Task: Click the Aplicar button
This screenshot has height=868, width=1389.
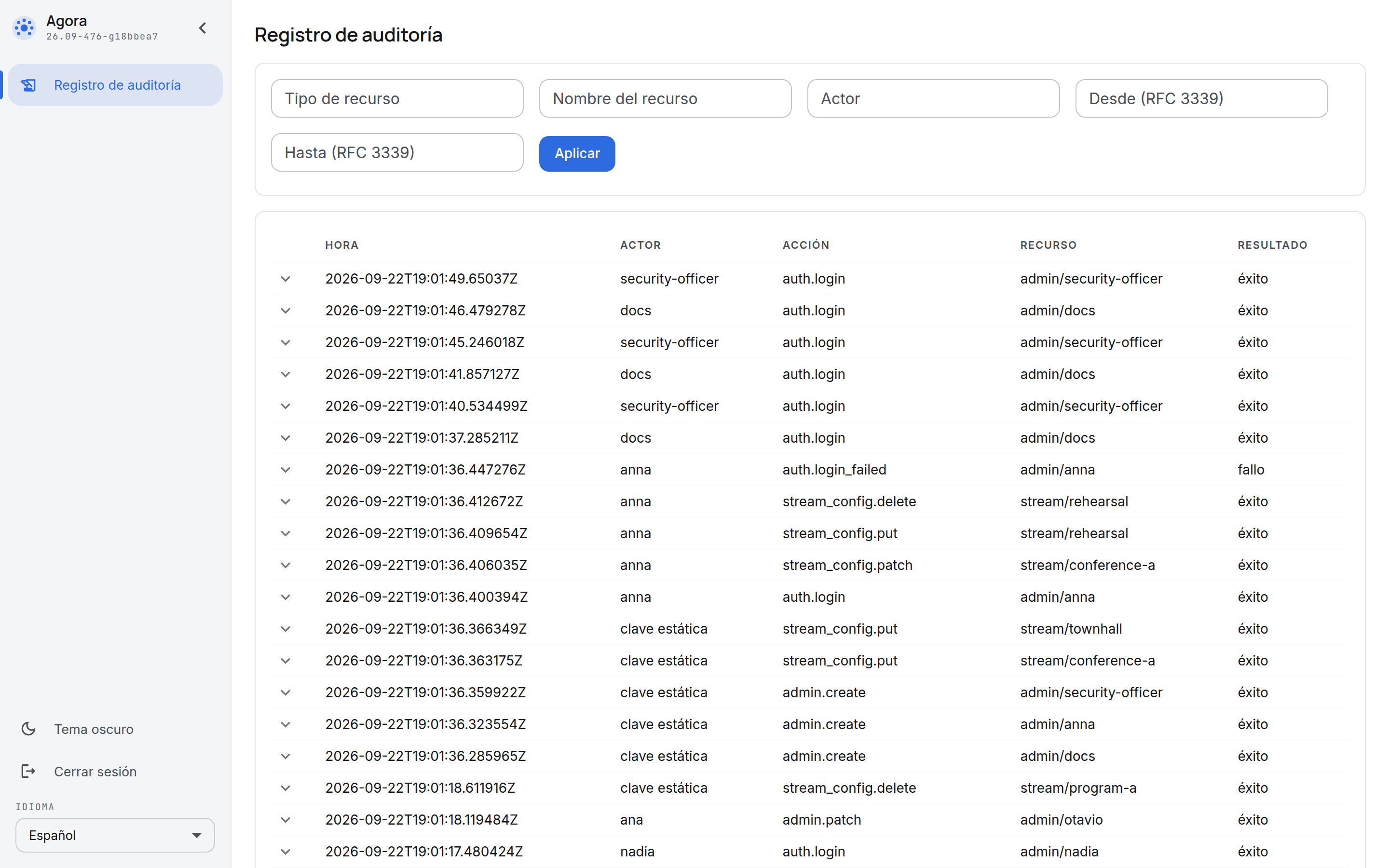Action: [x=577, y=154]
